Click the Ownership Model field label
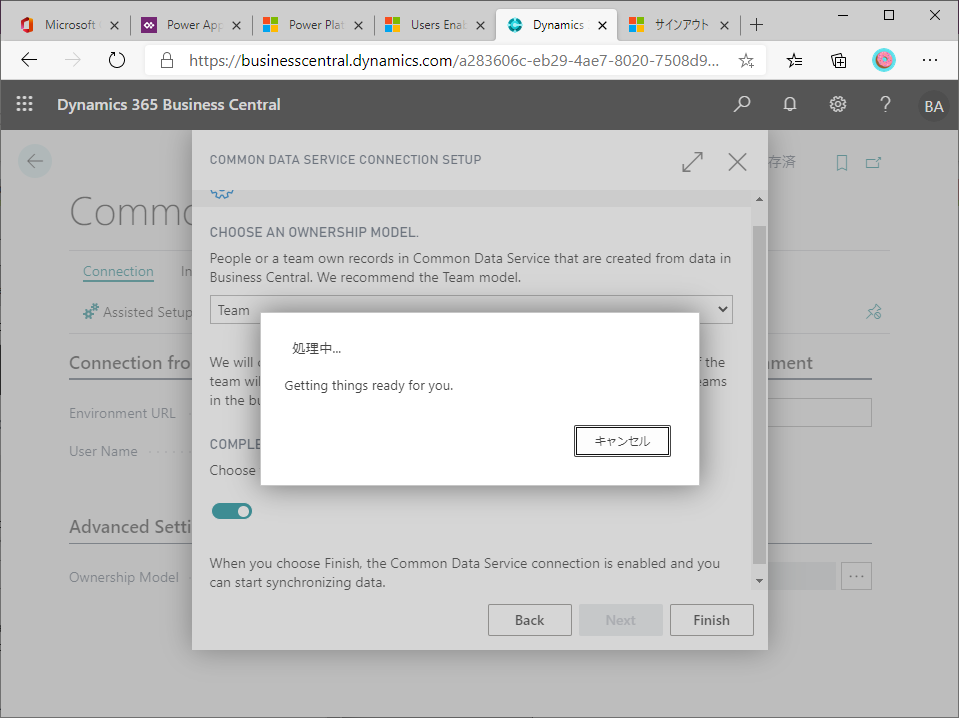 coord(124,577)
